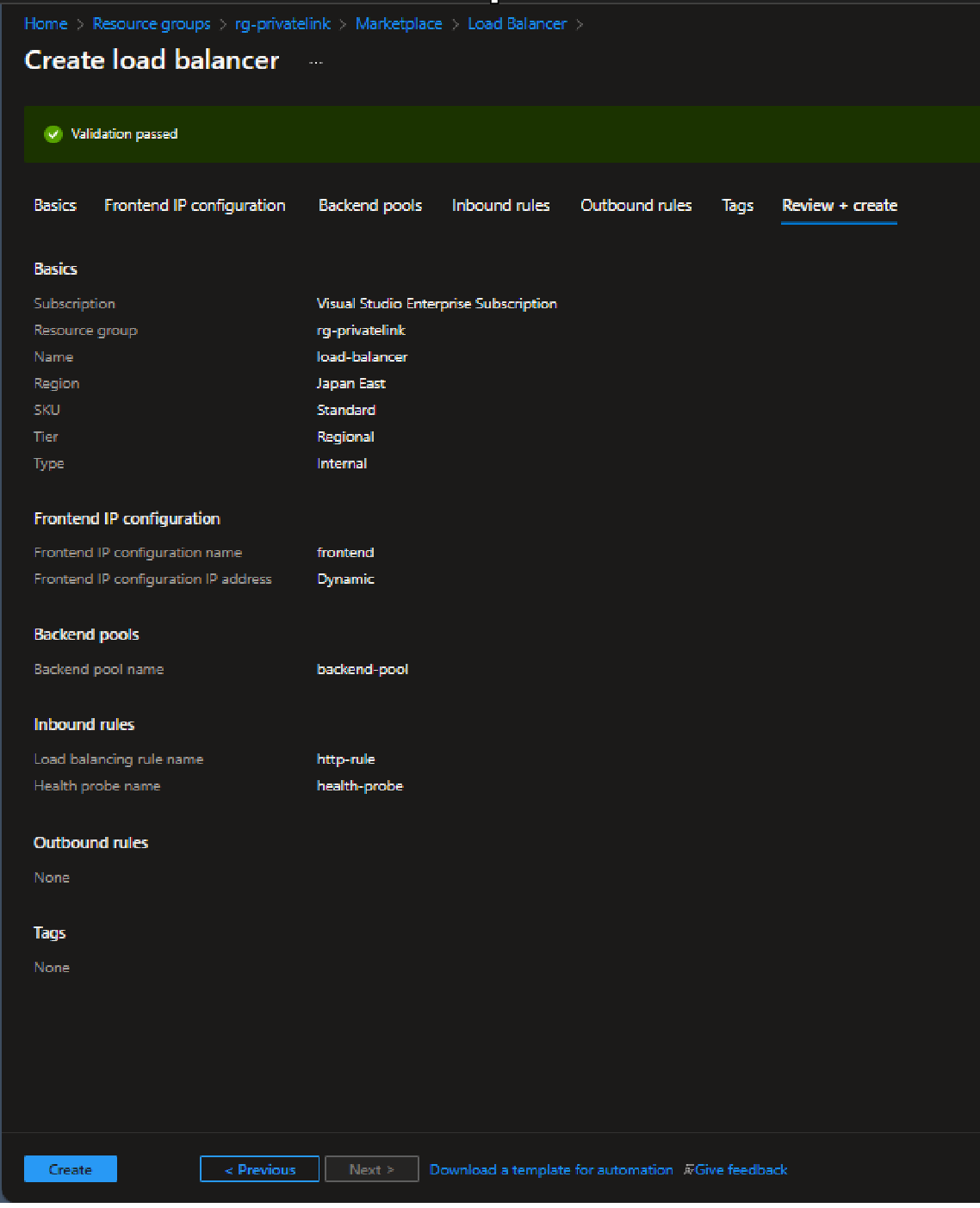Viewport: 980px width, 1208px height.
Task: Switch to Outbound rules tab
Action: 636,205
